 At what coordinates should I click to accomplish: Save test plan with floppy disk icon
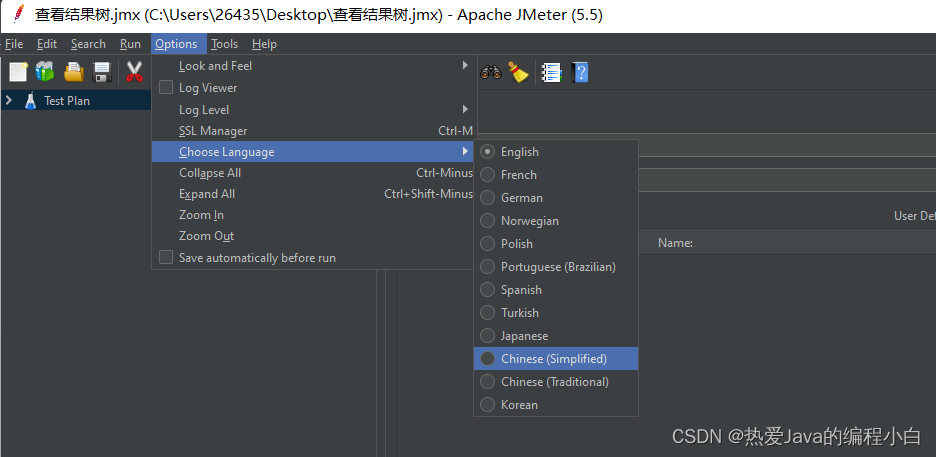pyautogui.click(x=102, y=72)
